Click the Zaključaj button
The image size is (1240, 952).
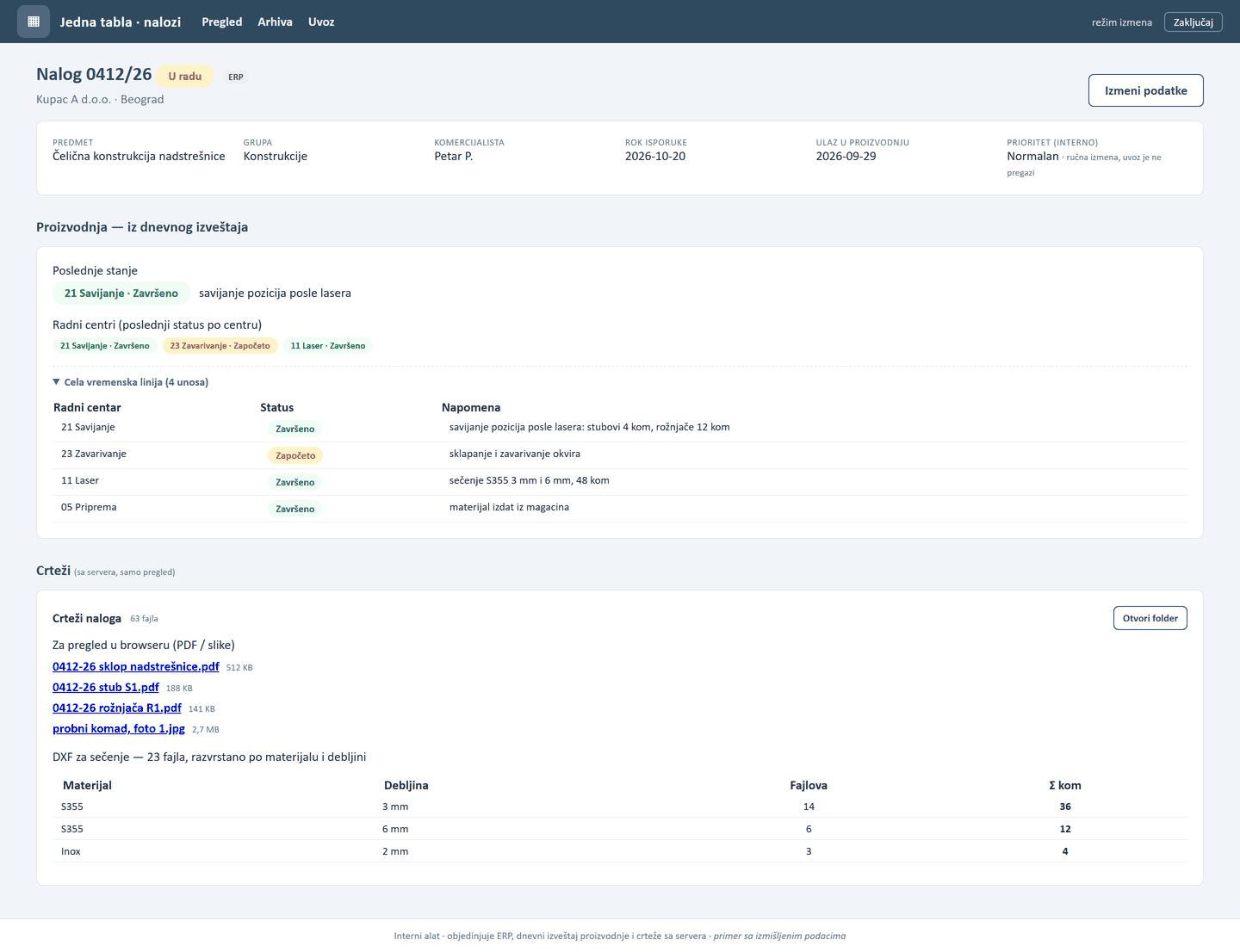1193,22
